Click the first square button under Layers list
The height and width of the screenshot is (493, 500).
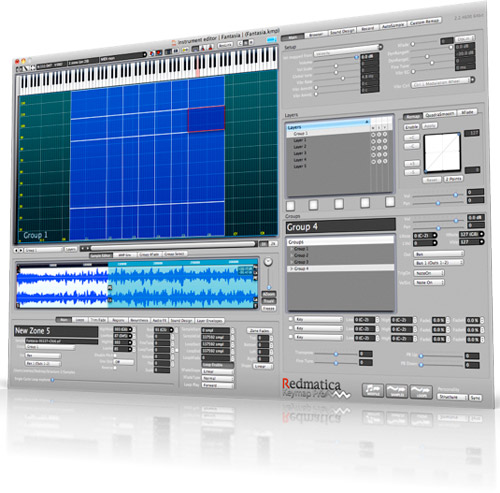(291, 205)
